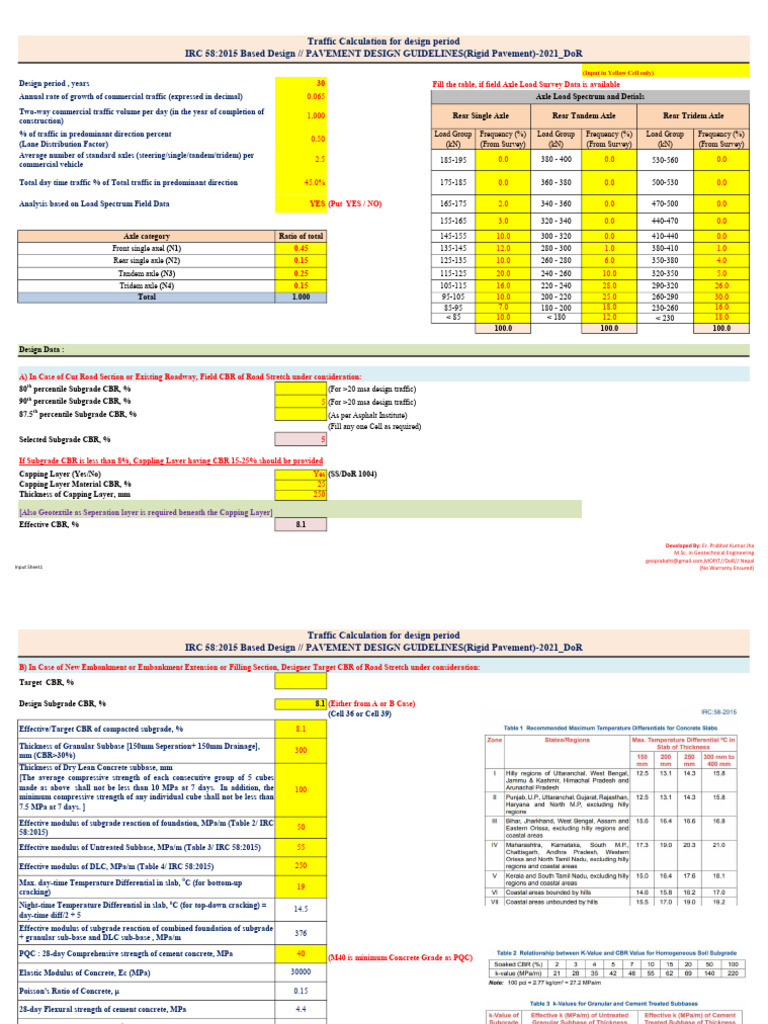Select the Rear Single Axle column header

click(481, 115)
